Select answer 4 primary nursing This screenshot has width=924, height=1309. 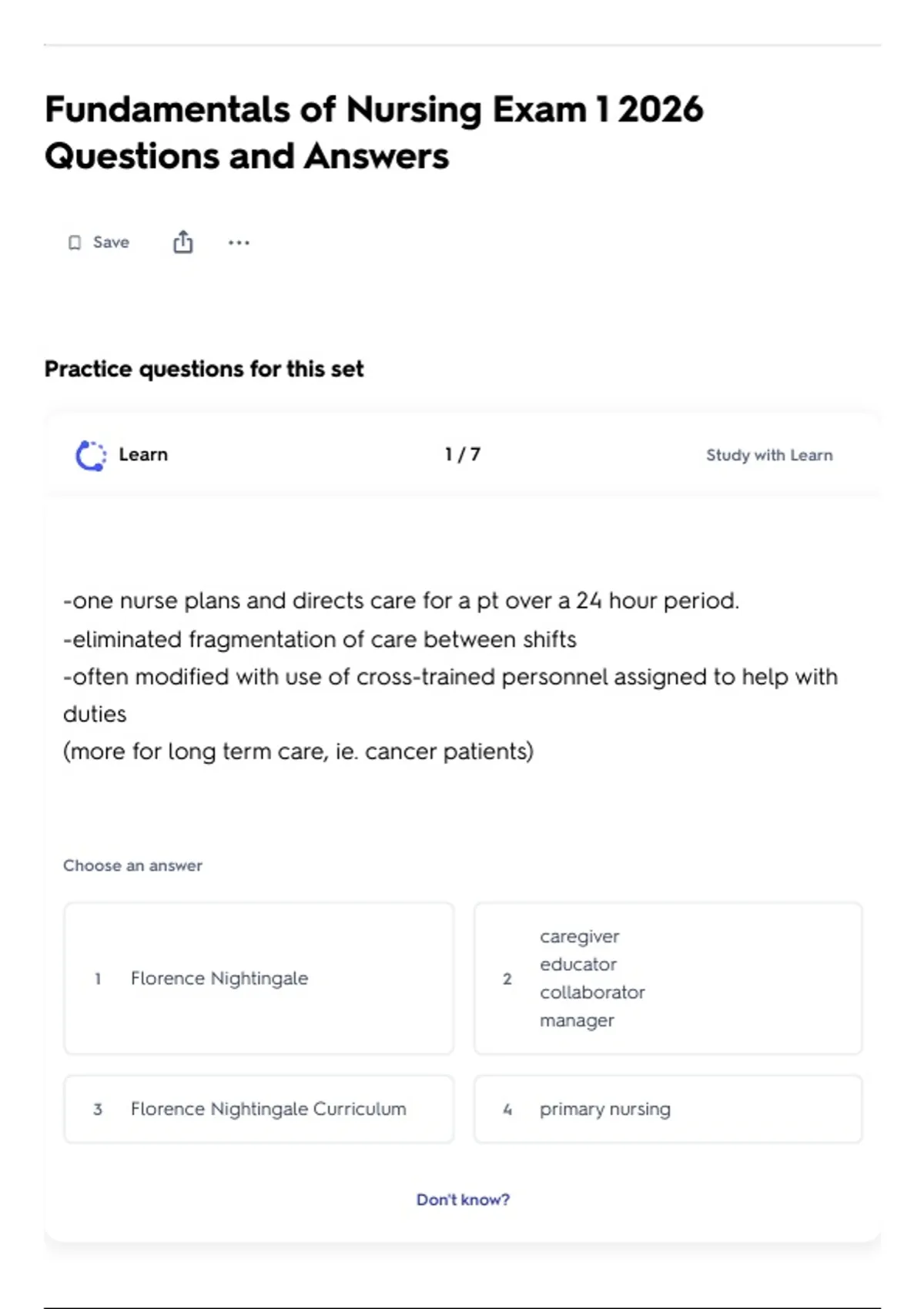668,1109
